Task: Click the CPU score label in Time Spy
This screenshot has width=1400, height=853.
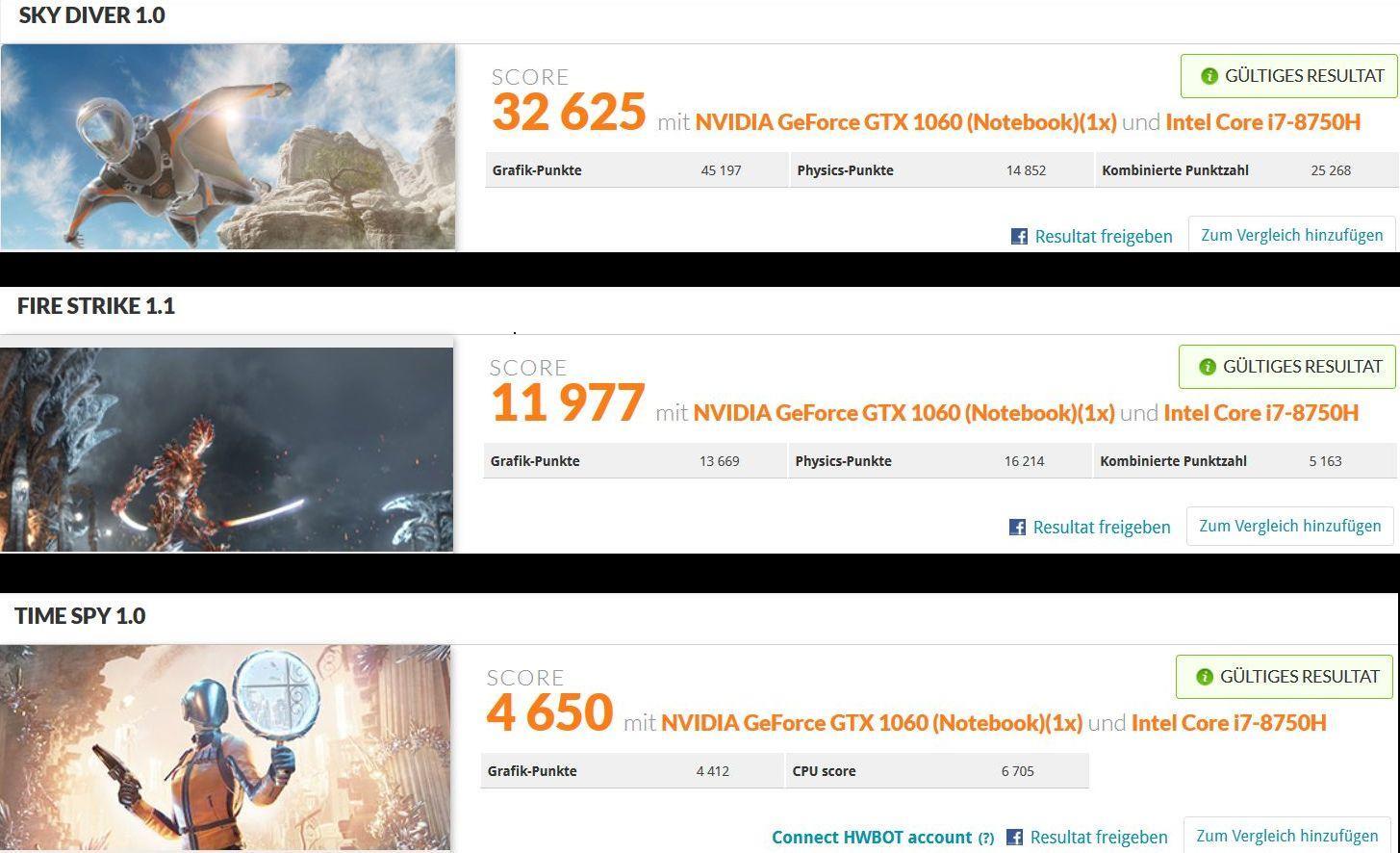Action: click(824, 771)
